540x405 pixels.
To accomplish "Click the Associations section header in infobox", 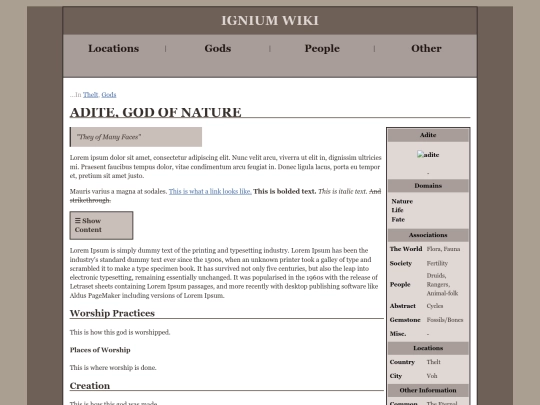I will 428,235.
